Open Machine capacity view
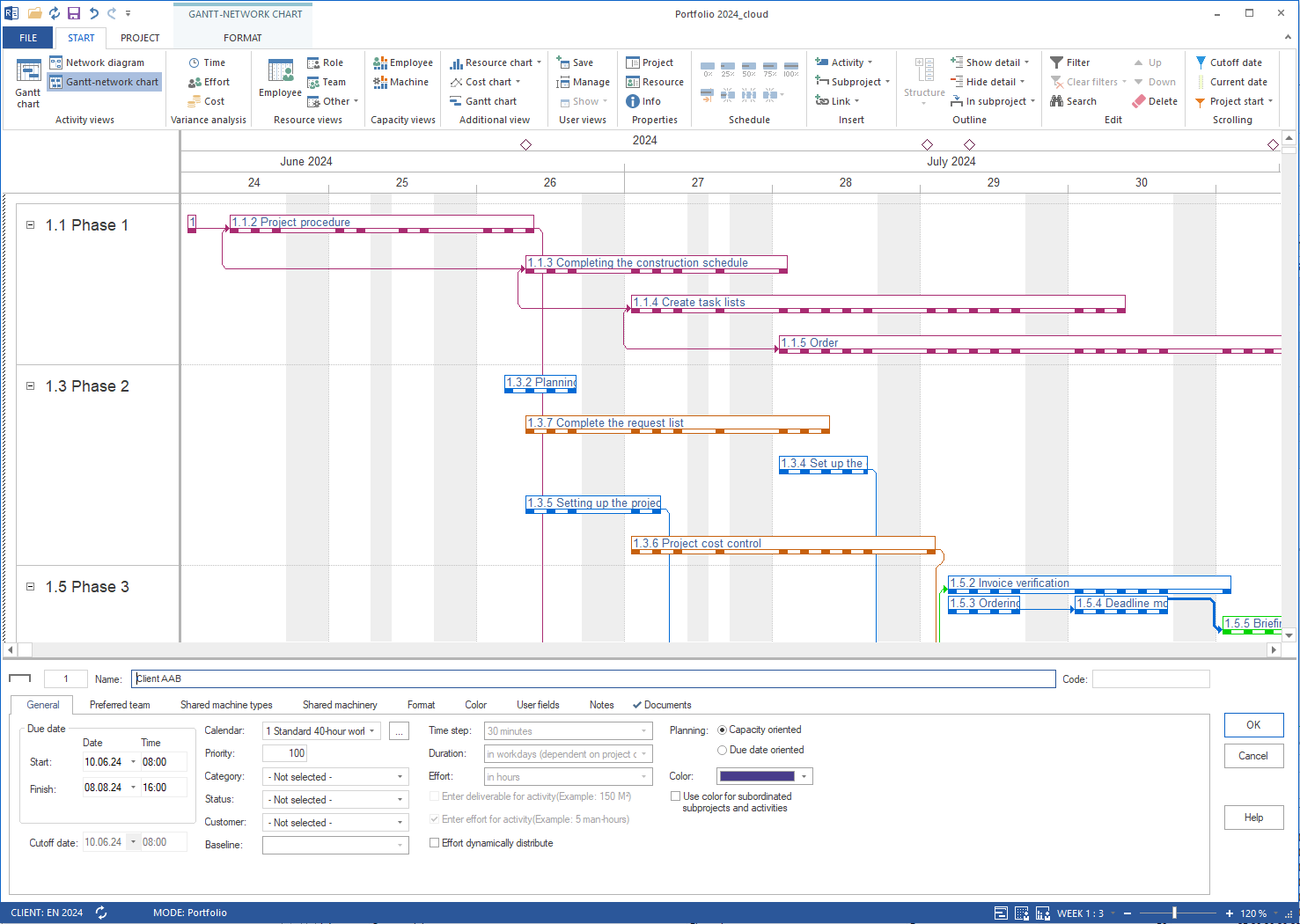The height and width of the screenshot is (924, 1300). pyautogui.click(x=400, y=82)
